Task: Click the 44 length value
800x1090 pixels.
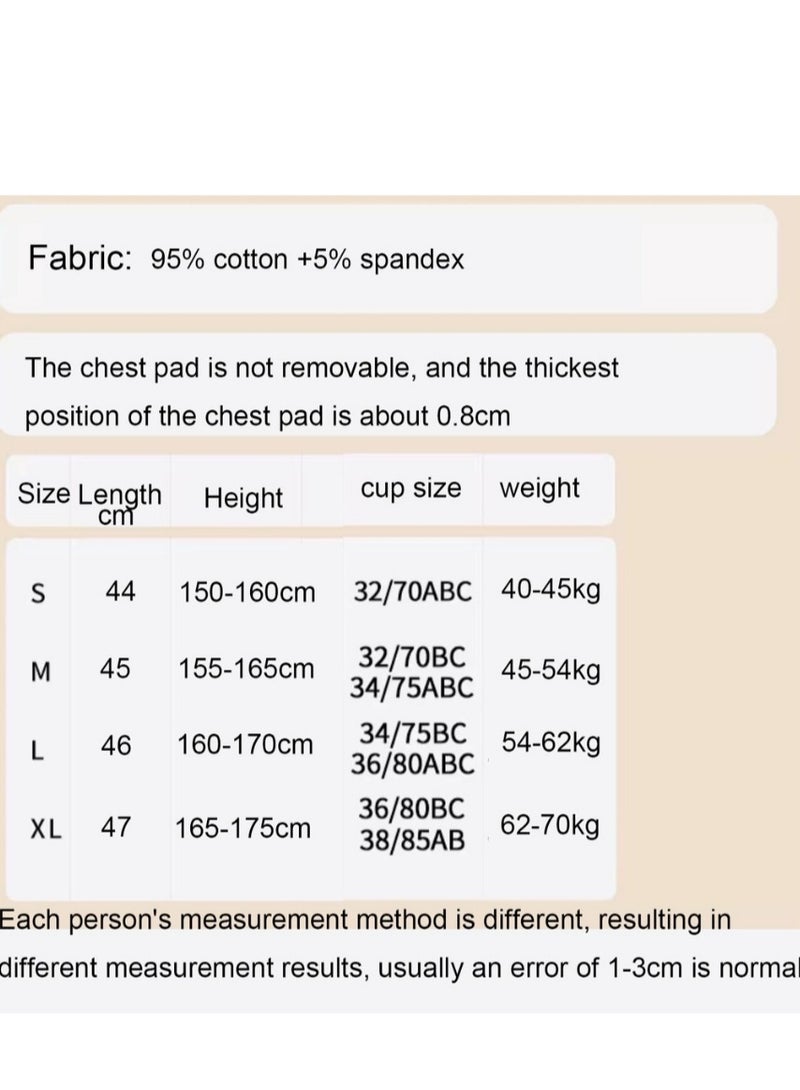Action: (x=120, y=593)
